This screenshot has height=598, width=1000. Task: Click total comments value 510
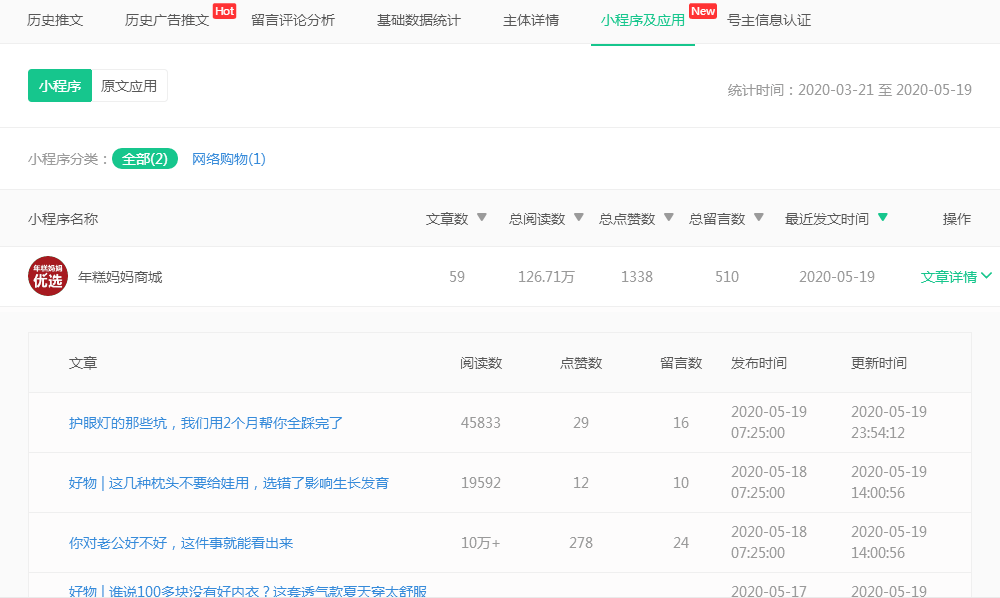point(726,277)
